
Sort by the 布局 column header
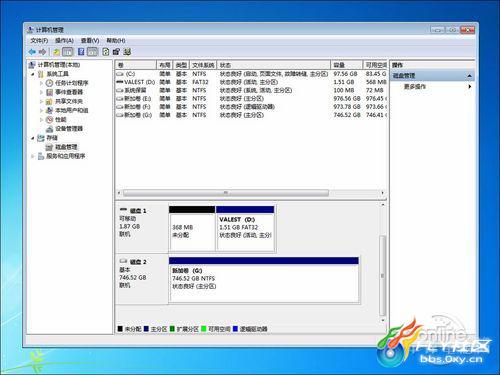point(165,65)
